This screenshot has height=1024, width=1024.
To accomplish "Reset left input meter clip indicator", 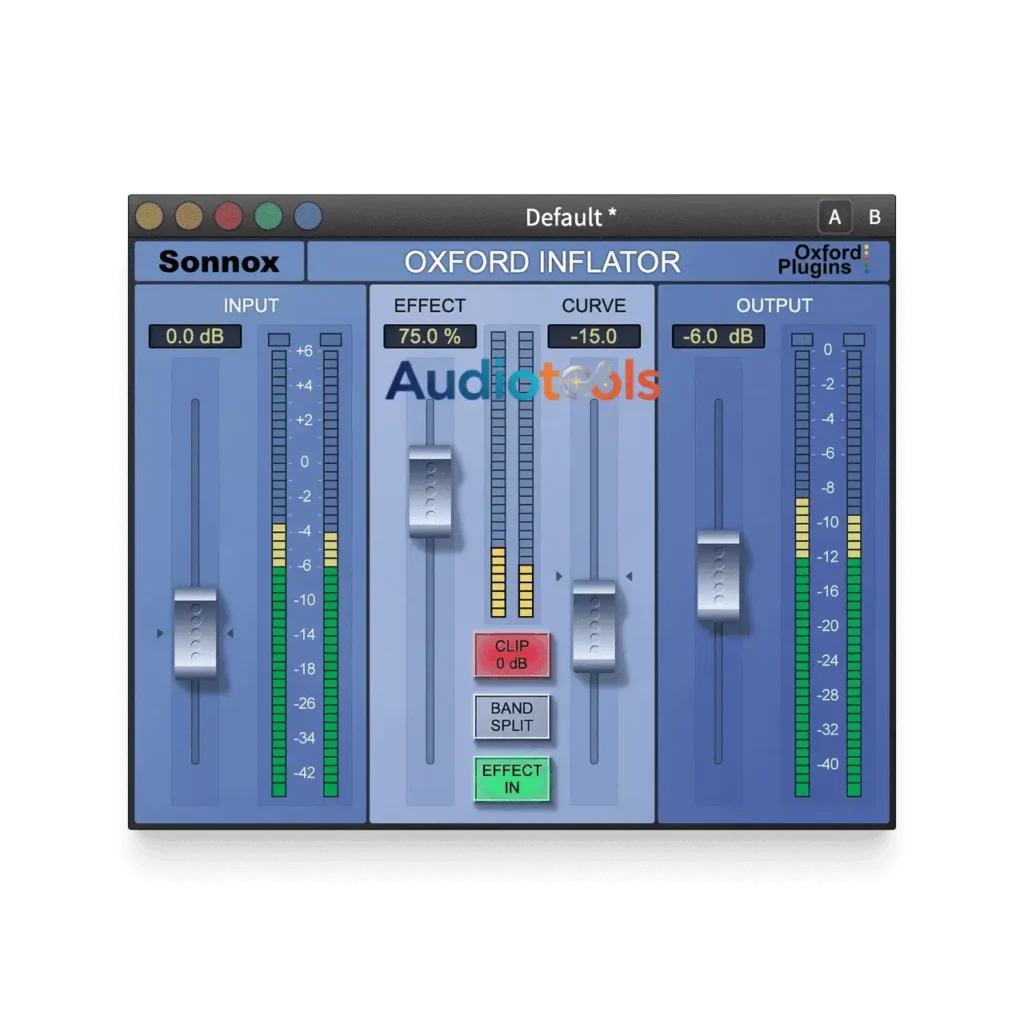I will click(x=279, y=340).
